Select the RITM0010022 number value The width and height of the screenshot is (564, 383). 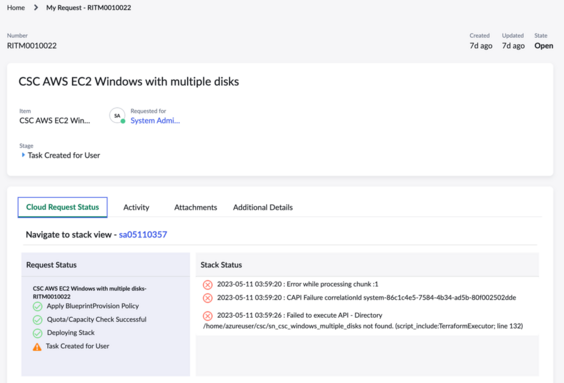pyautogui.click(x=32, y=46)
